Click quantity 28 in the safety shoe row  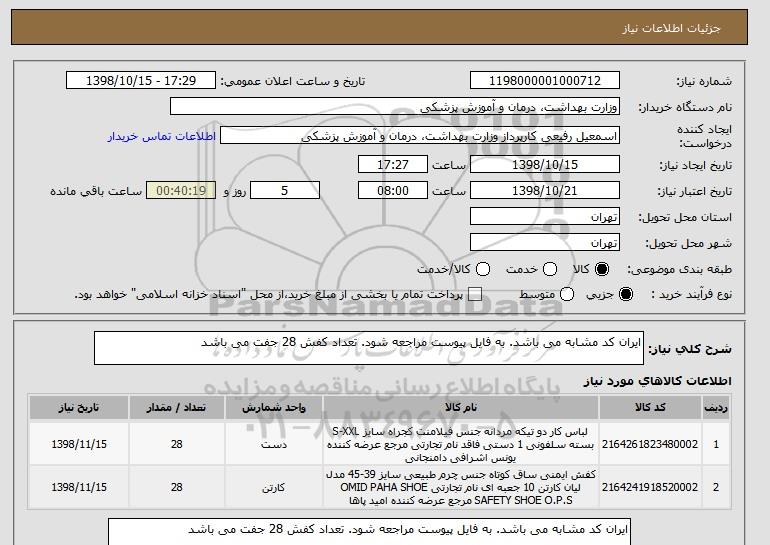(x=176, y=487)
